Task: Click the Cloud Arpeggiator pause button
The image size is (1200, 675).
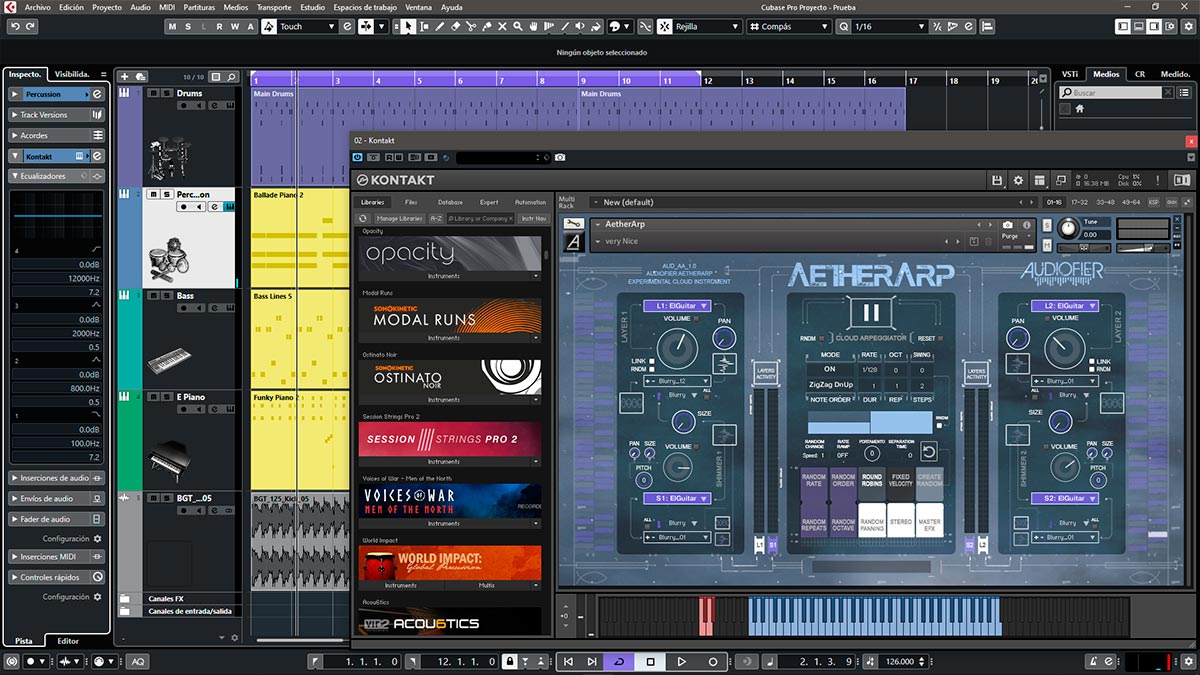Action: tap(869, 312)
